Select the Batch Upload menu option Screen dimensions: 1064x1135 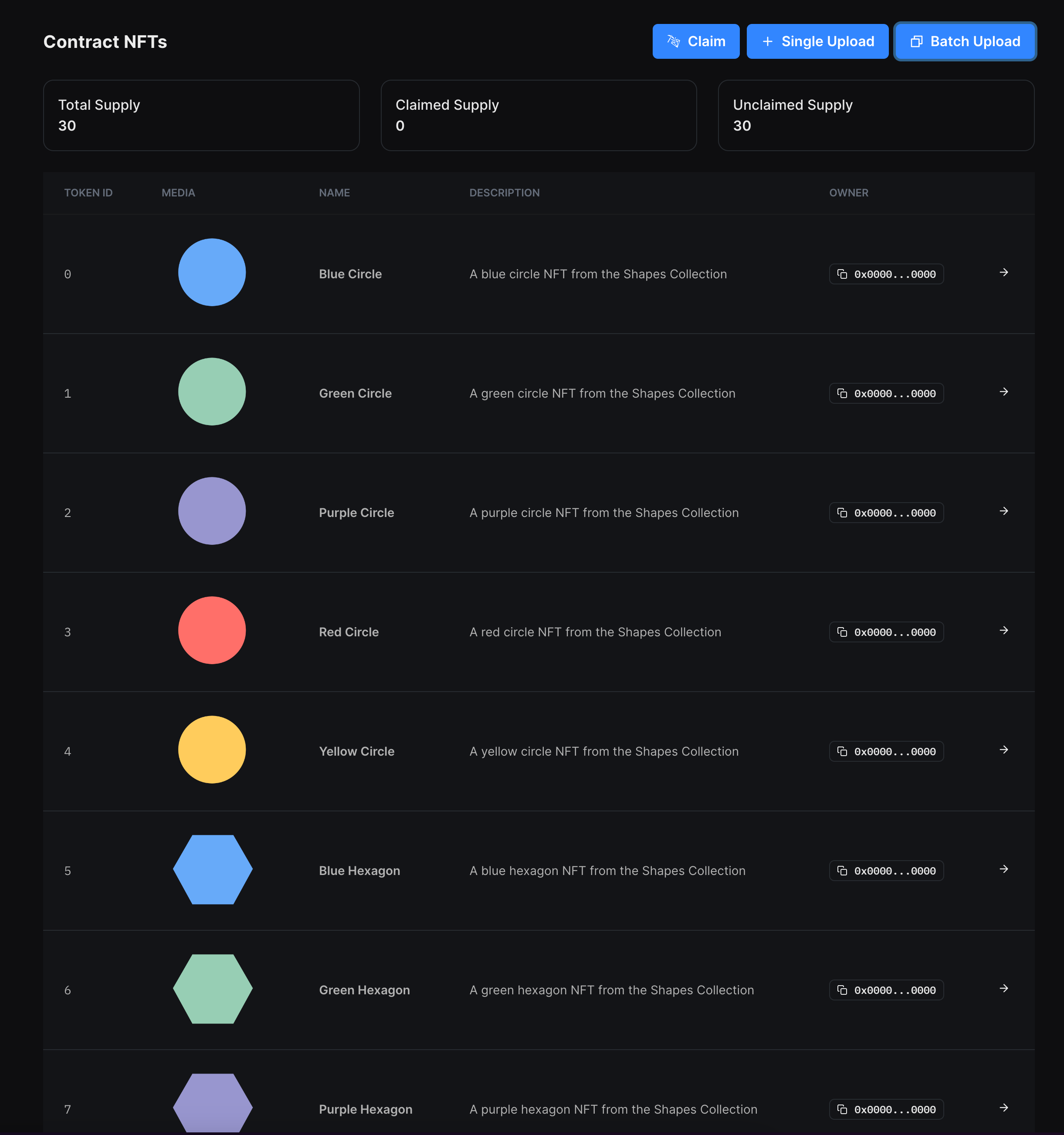[x=964, y=41]
